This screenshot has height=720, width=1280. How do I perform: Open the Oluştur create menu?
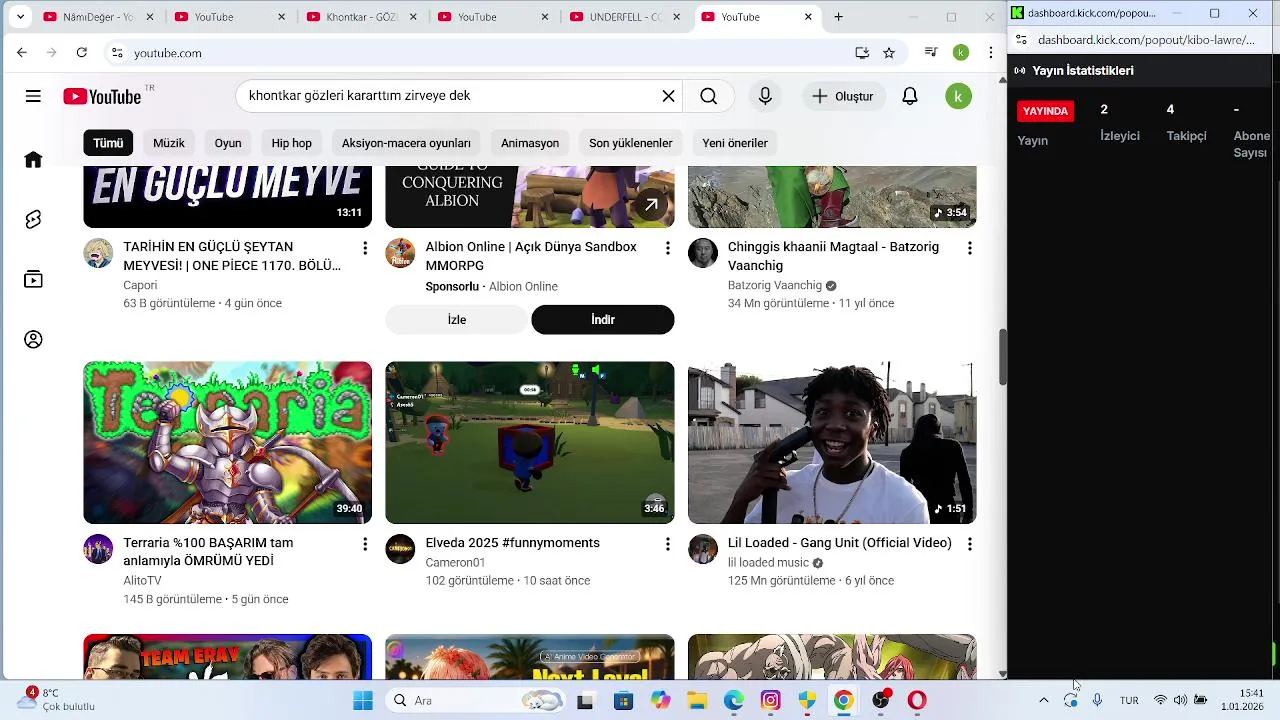coord(843,96)
